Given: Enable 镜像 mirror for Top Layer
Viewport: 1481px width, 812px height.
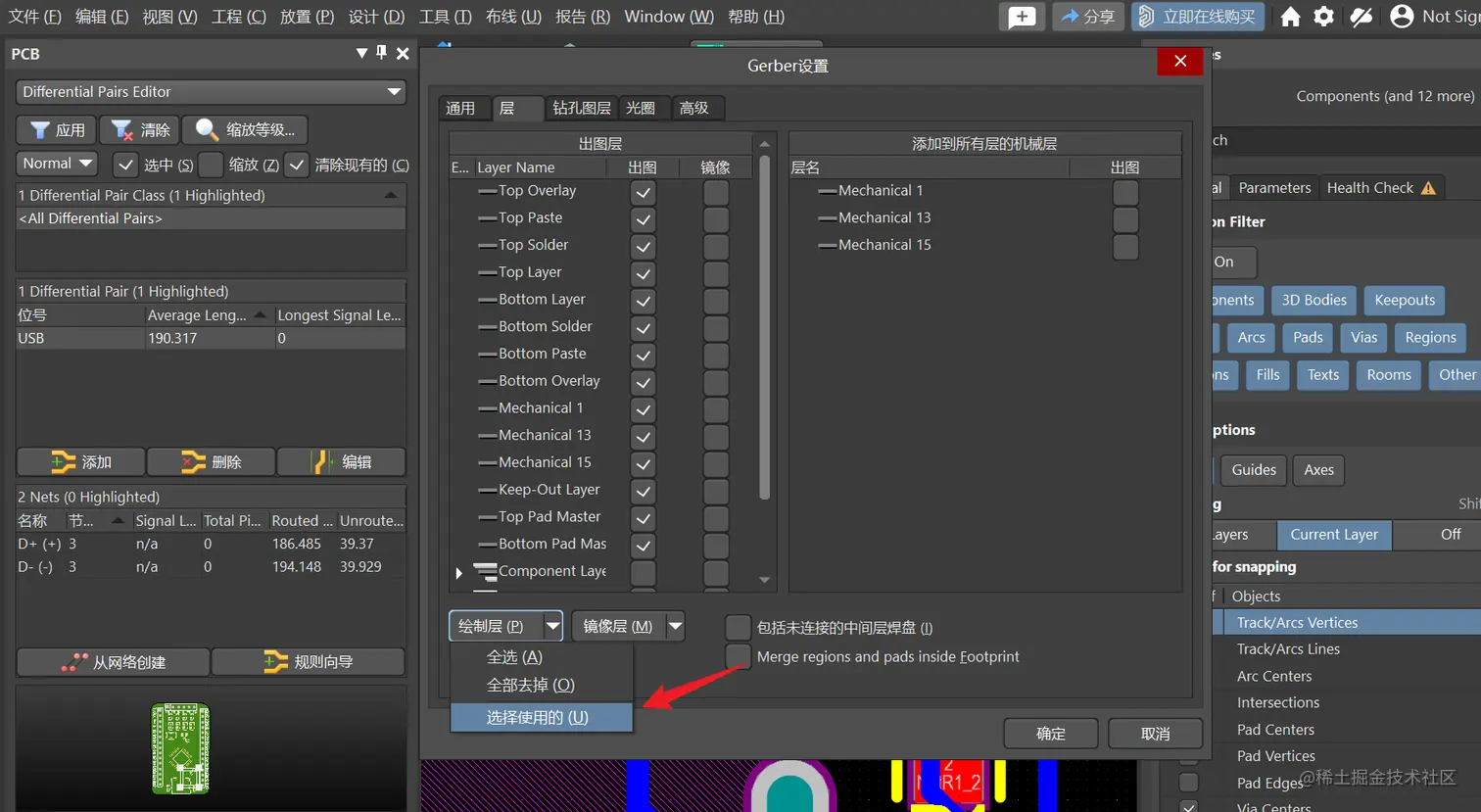Looking at the screenshot, I should 716,273.
